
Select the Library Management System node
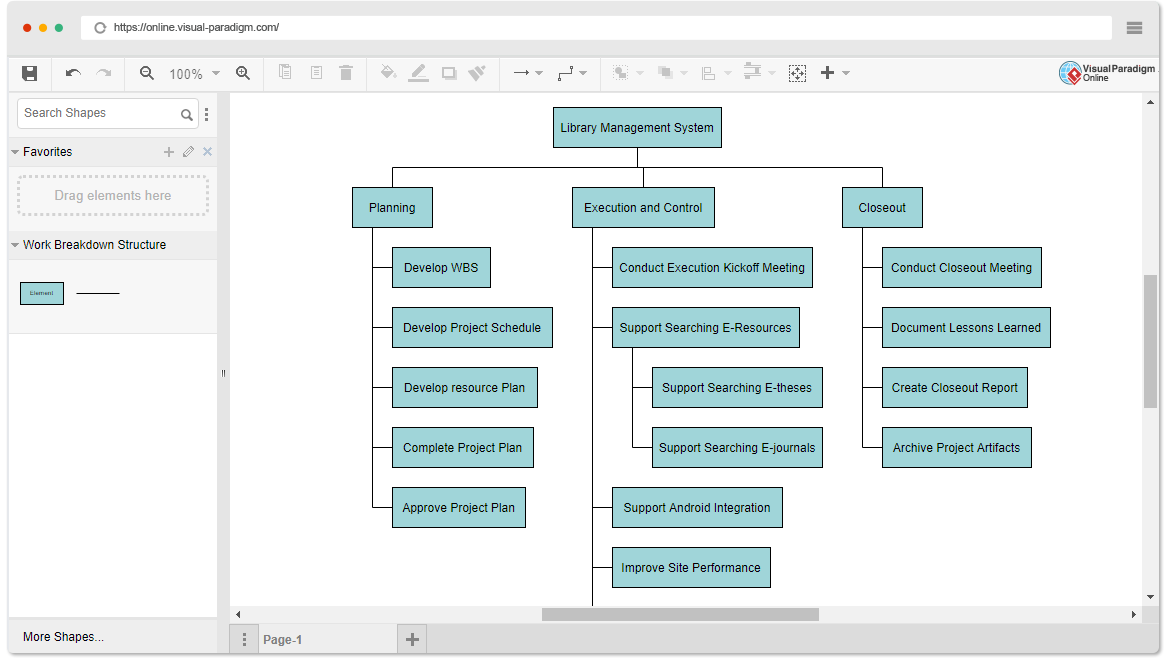coord(637,128)
